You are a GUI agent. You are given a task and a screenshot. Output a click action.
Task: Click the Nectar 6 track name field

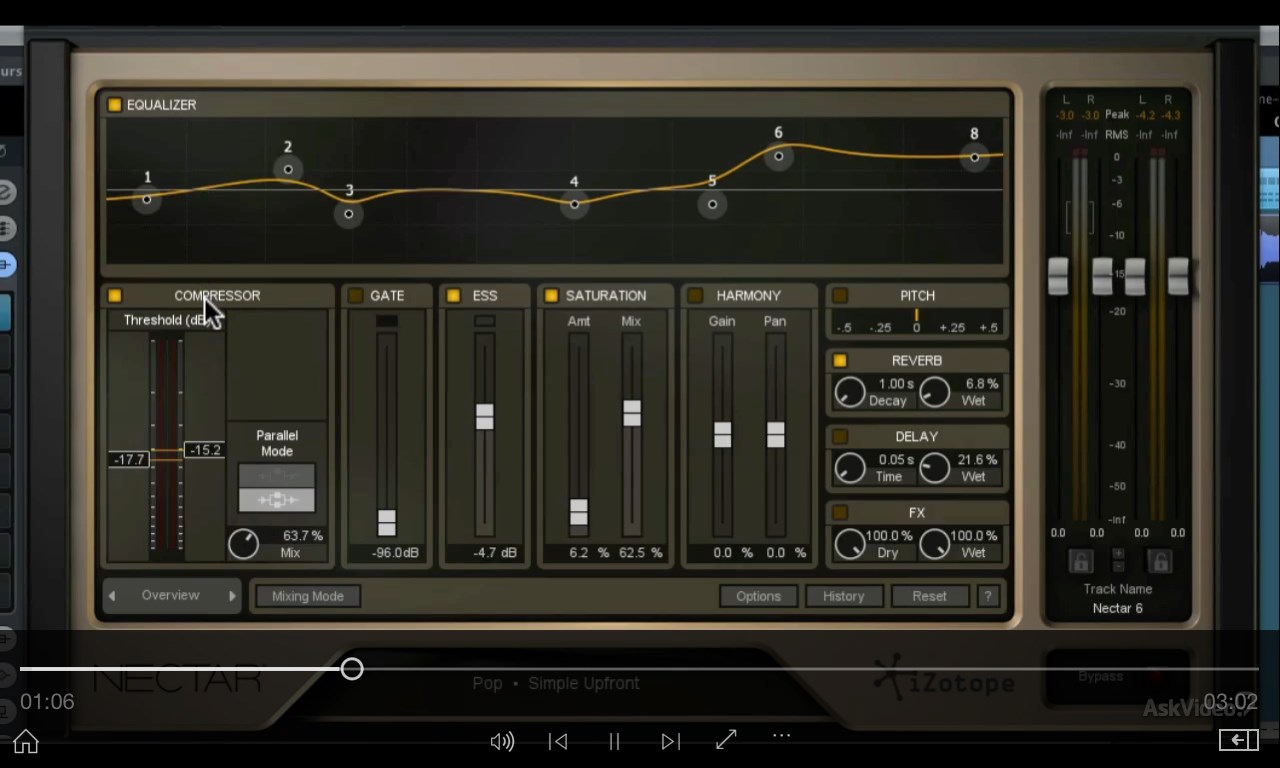pos(1118,608)
